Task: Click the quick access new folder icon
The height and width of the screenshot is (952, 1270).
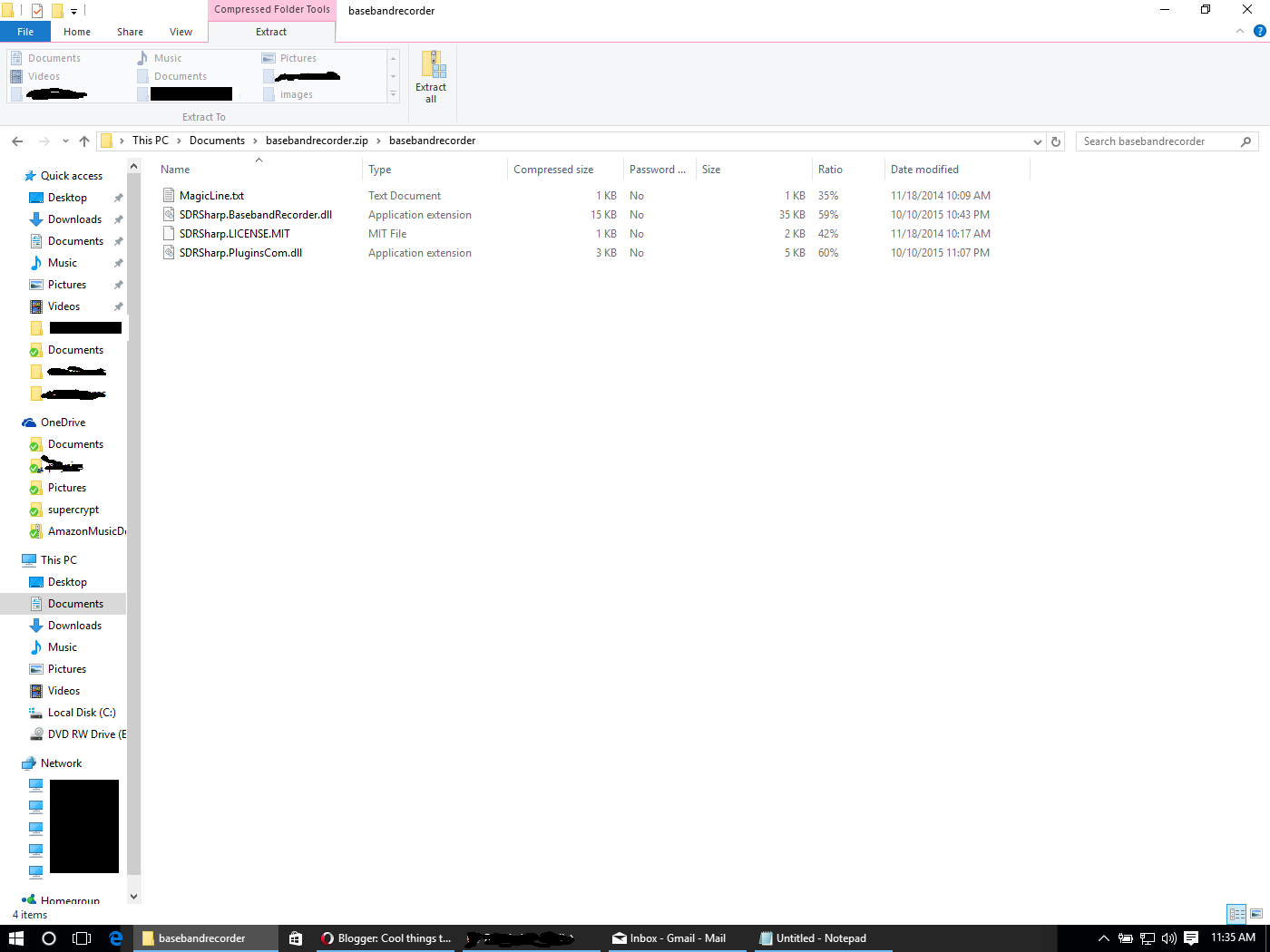Action: 57,11
